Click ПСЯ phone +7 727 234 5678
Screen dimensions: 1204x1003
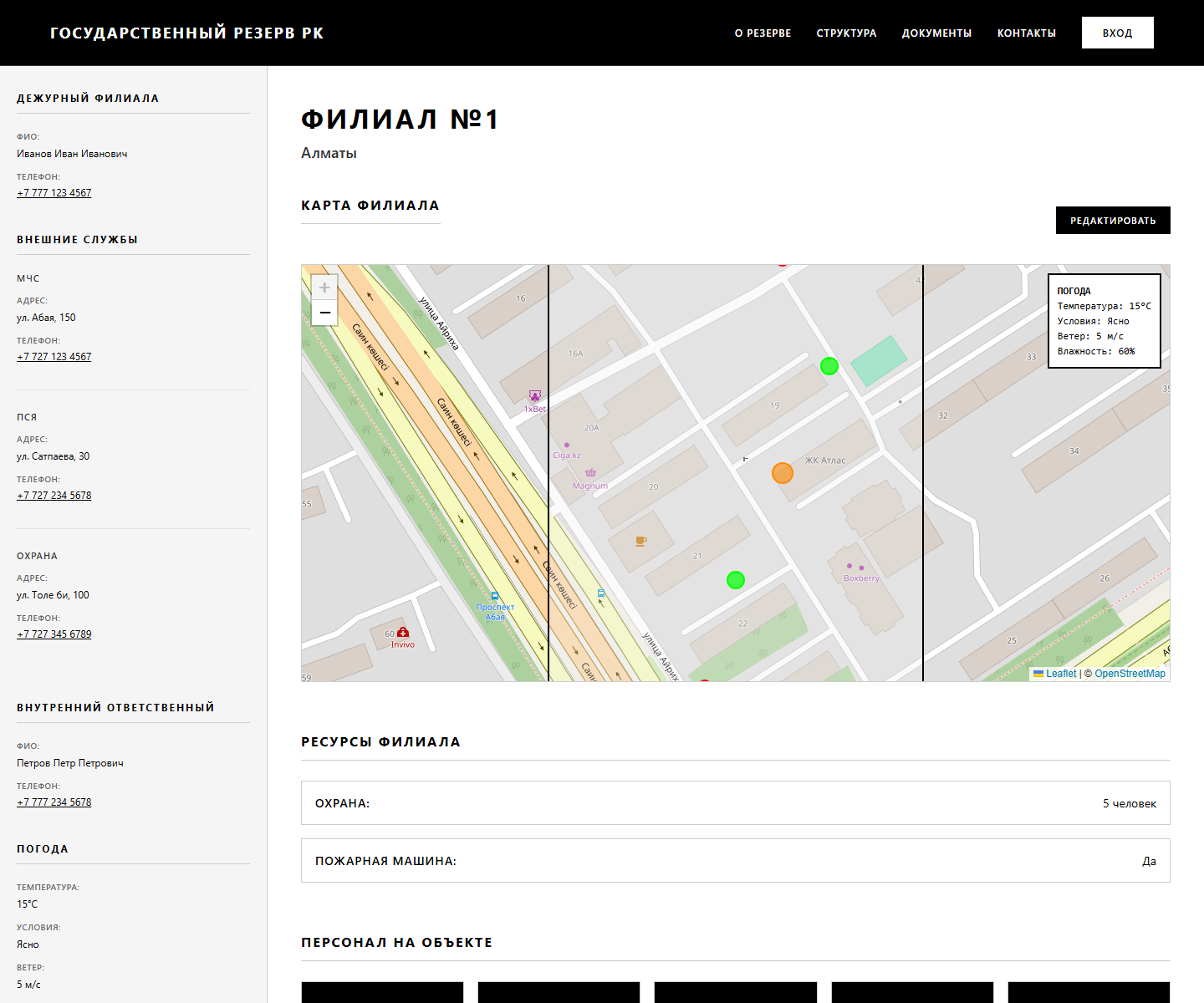click(x=54, y=496)
